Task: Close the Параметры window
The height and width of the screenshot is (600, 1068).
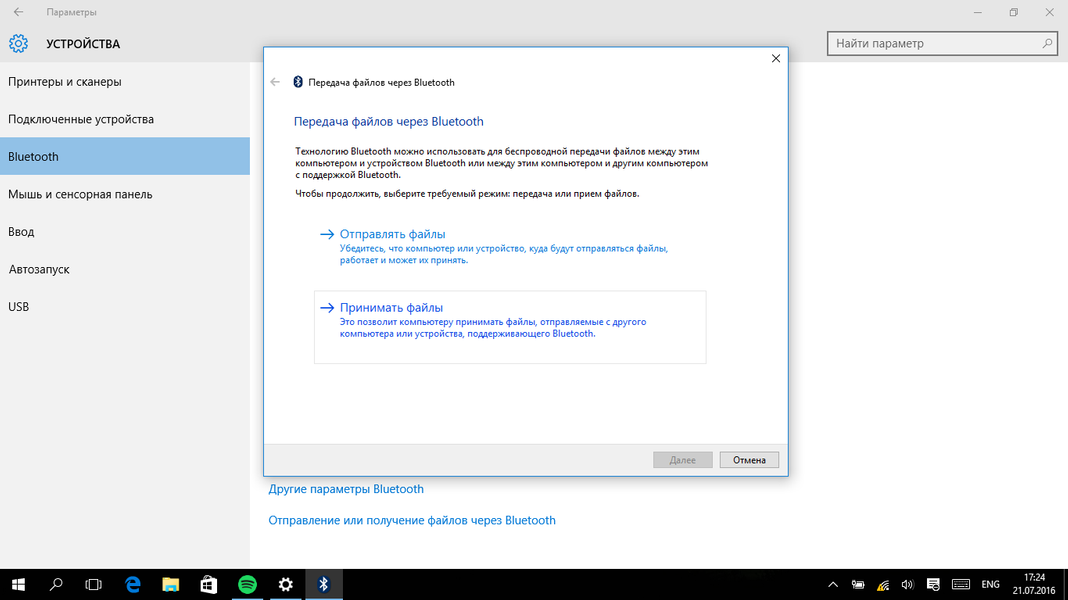Action: (x=1050, y=12)
